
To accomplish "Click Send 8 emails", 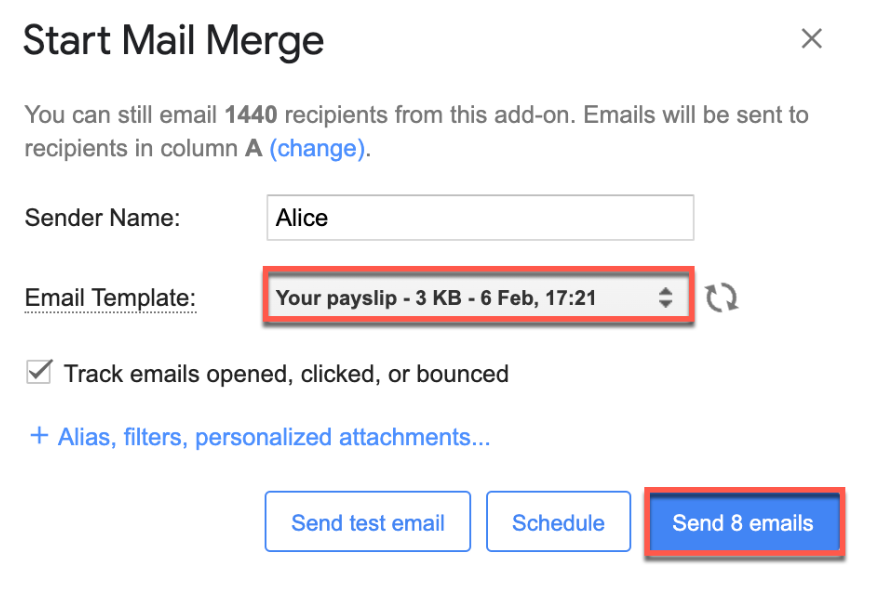I will 744,521.
